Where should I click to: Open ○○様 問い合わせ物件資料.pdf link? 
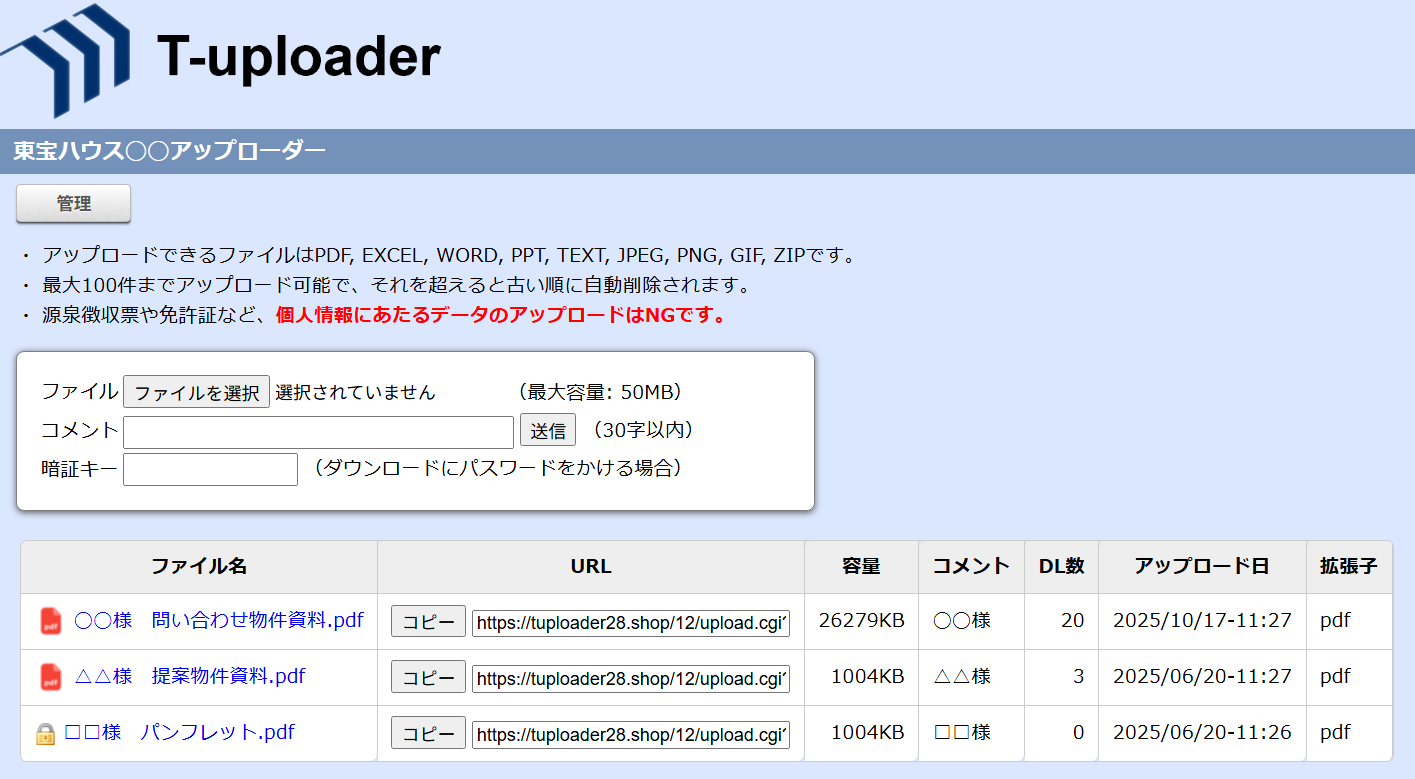click(218, 620)
